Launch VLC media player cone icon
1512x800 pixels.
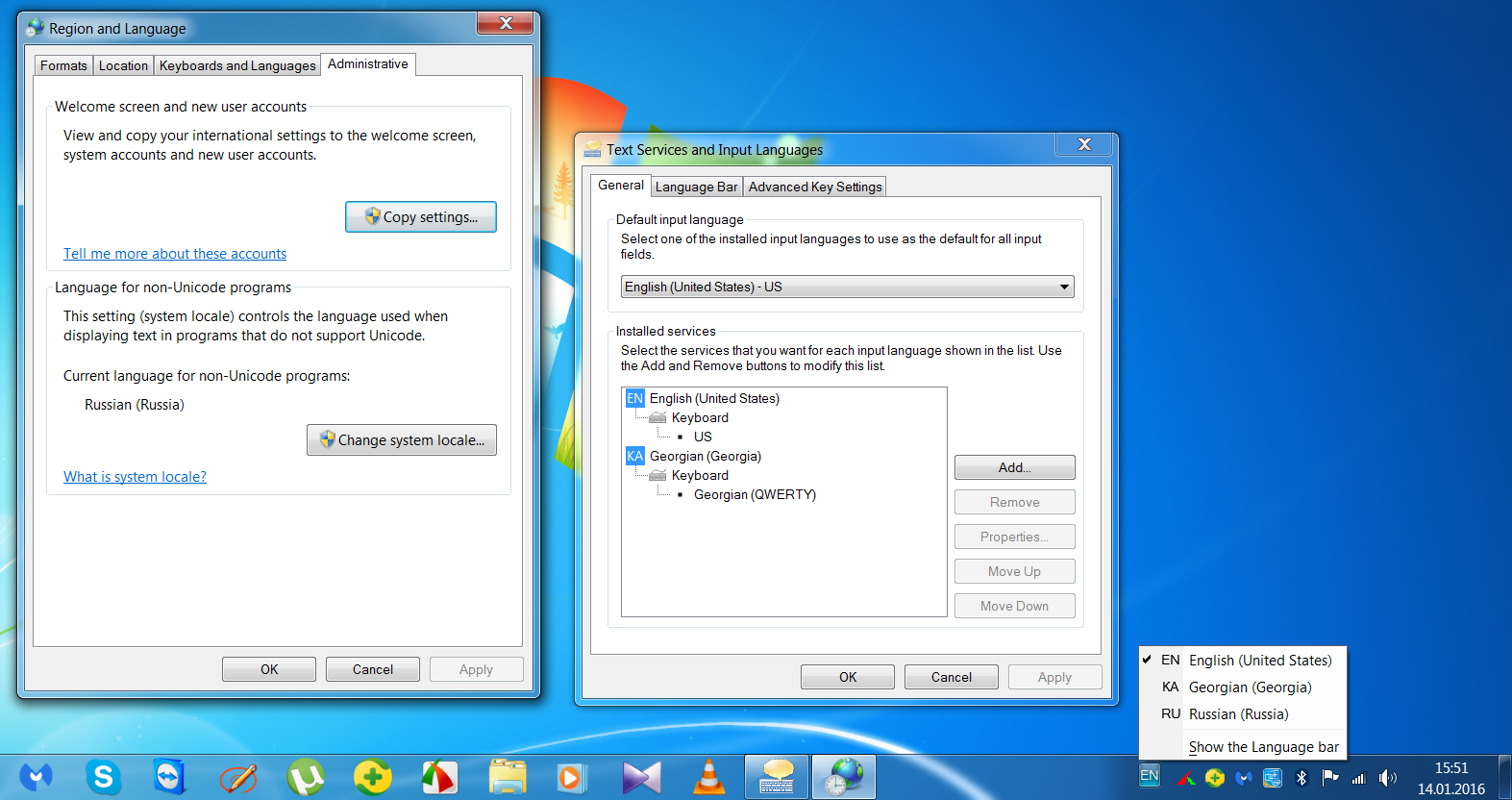(x=709, y=777)
